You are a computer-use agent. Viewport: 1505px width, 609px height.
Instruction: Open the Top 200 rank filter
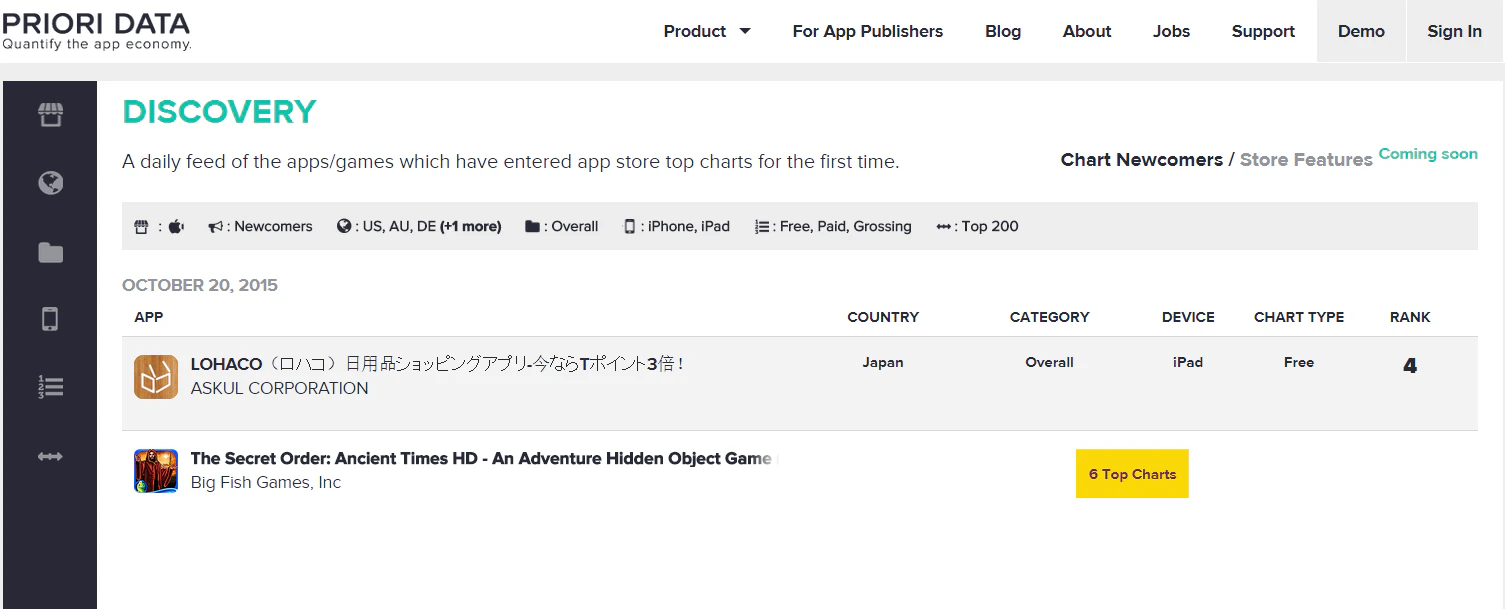tap(990, 226)
